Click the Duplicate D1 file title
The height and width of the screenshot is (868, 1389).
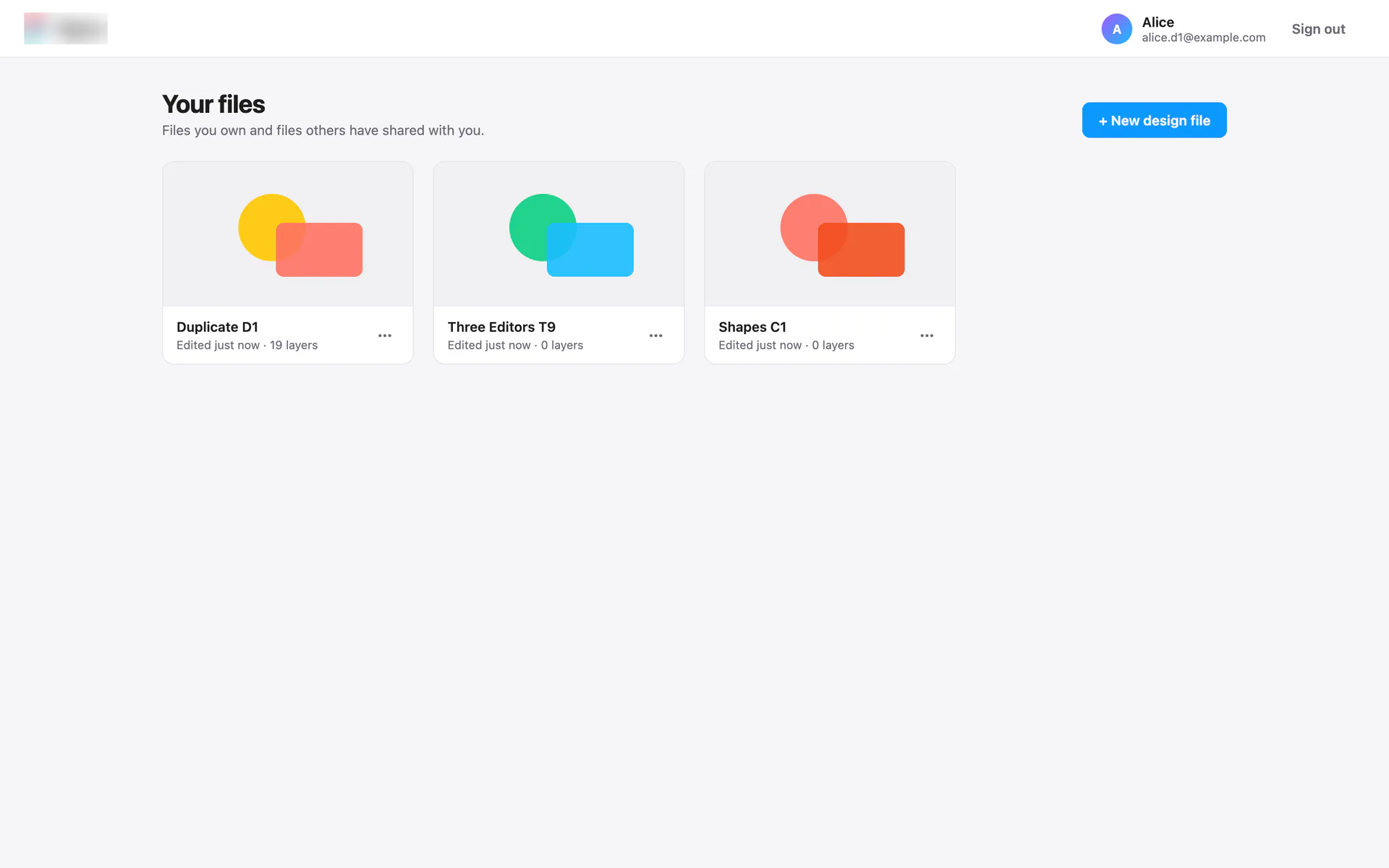217,327
